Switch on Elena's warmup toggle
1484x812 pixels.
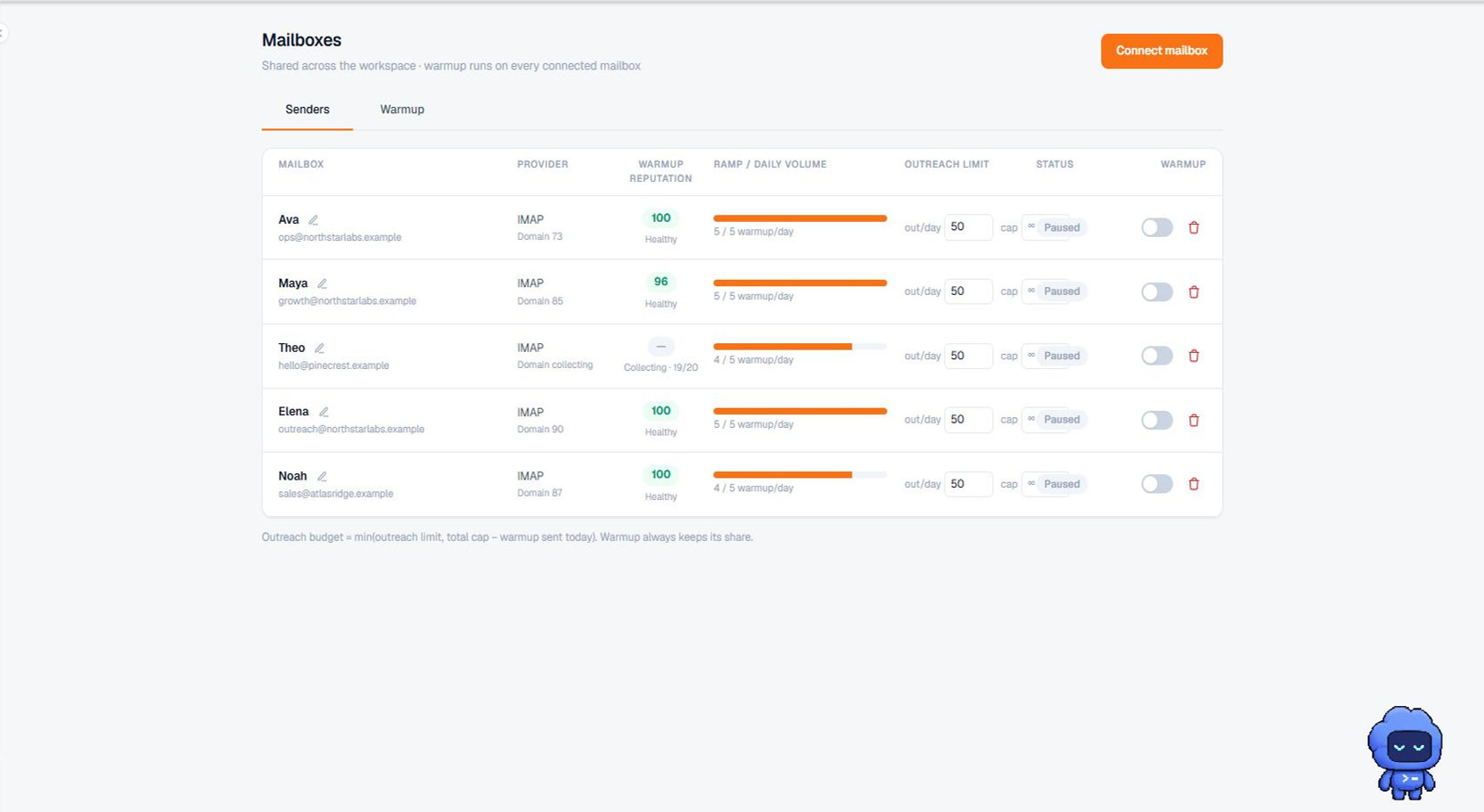[1157, 420]
